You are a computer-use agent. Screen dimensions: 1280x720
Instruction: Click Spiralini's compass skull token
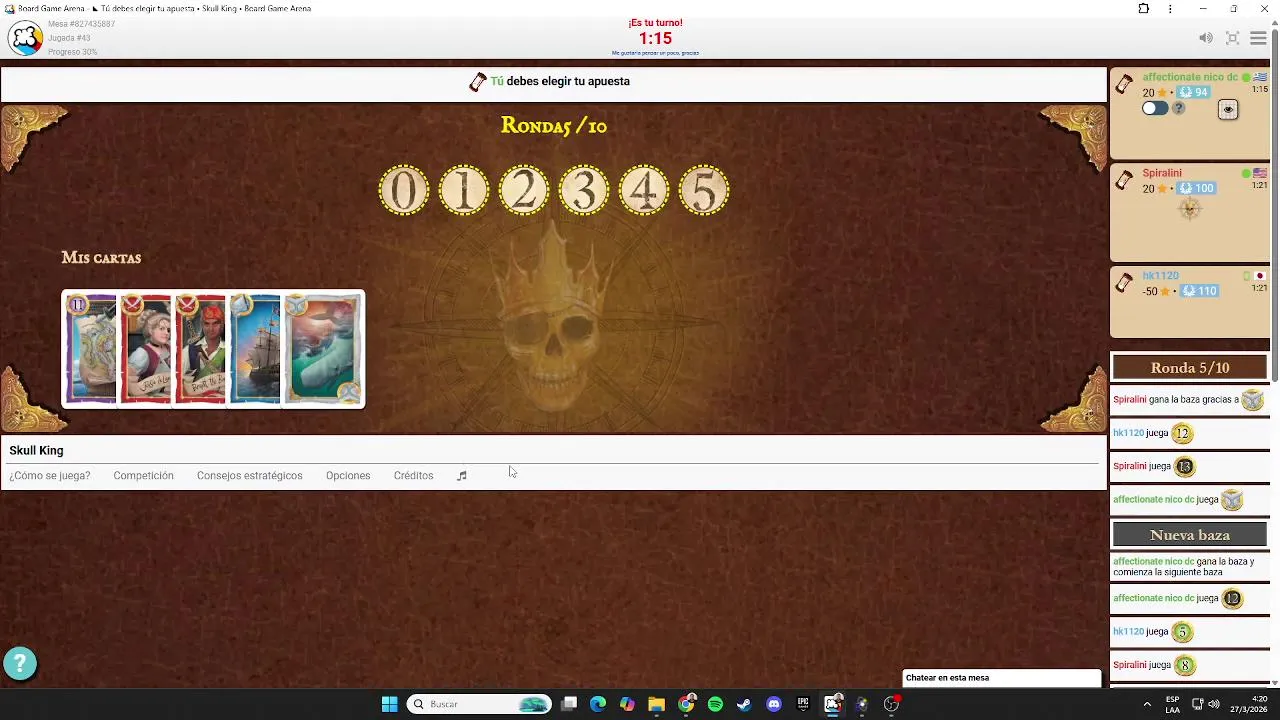click(x=1189, y=209)
